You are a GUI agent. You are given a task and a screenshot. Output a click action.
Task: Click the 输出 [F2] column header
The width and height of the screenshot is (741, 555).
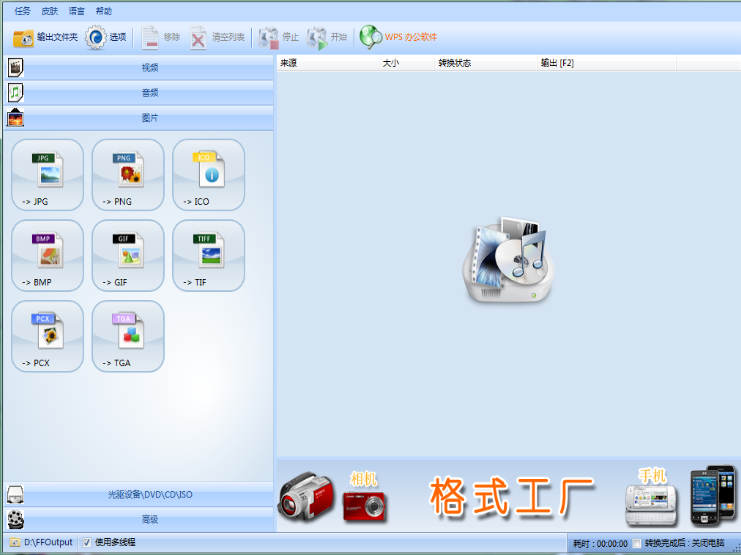pos(607,63)
